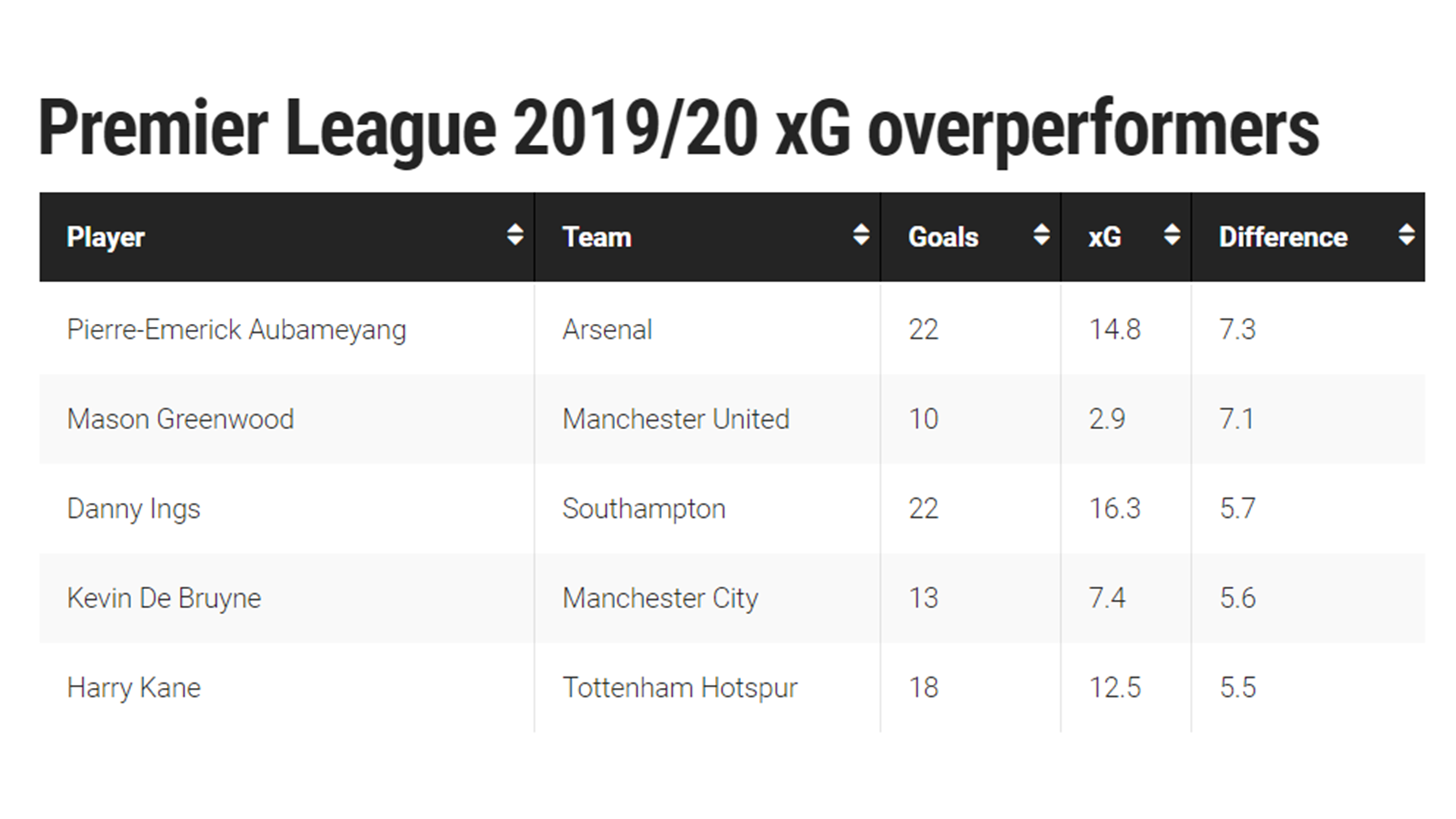Click the Premier League 2019/20 title heading
Screen dimensions: 1456x819
[679, 127]
